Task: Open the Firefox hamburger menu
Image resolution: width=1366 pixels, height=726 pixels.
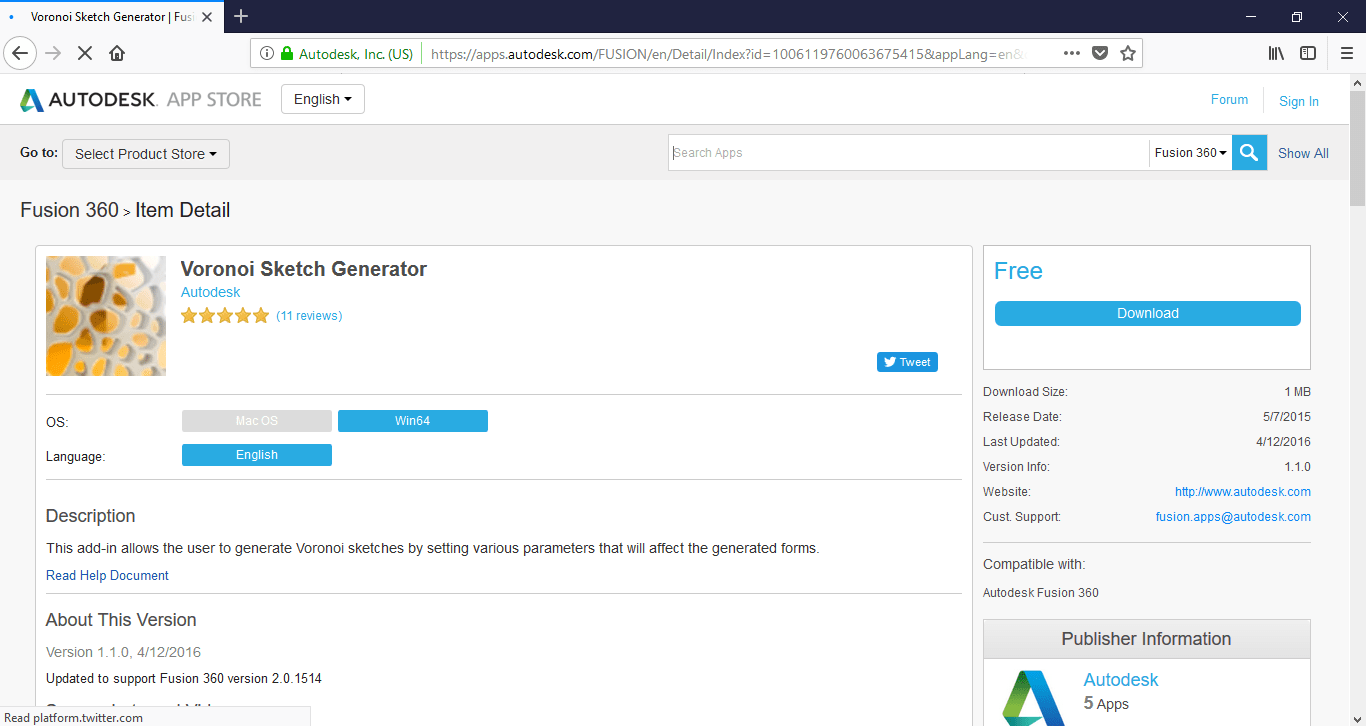Action: (1346, 53)
